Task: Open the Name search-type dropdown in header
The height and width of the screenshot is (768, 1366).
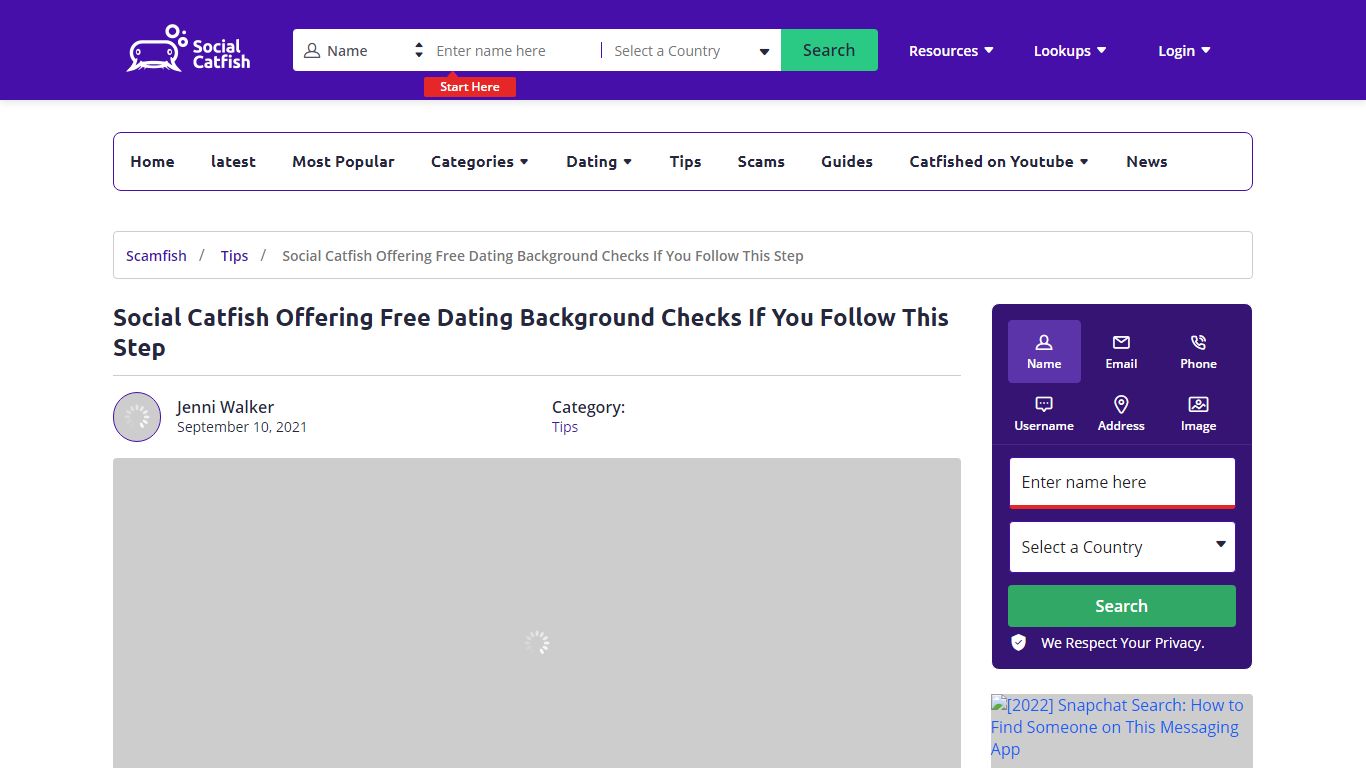Action: click(x=364, y=50)
